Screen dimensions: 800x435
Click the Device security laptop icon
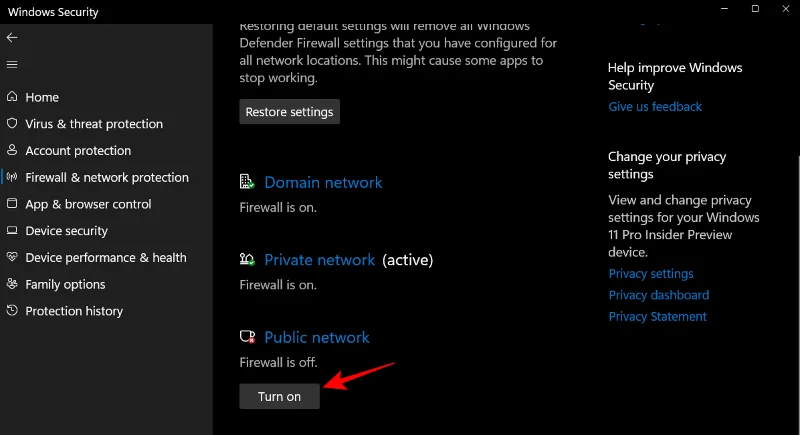pyautogui.click(x=12, y=231)
